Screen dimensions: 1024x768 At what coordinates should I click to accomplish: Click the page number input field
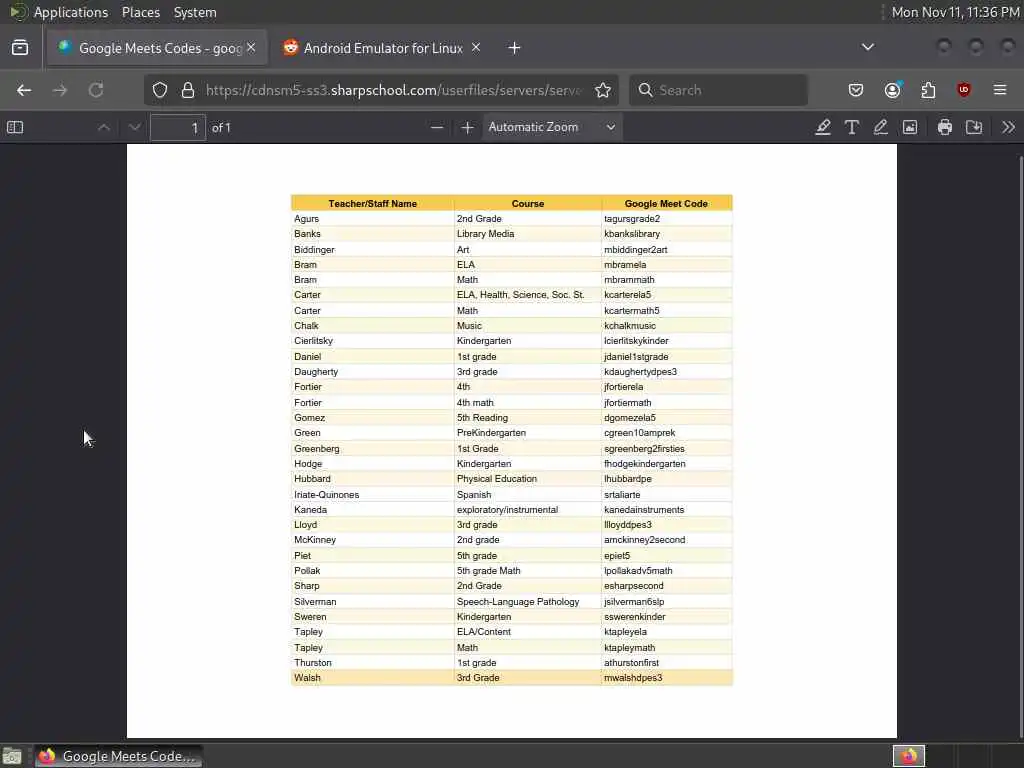pyautogui.click(x=178, y=127)
